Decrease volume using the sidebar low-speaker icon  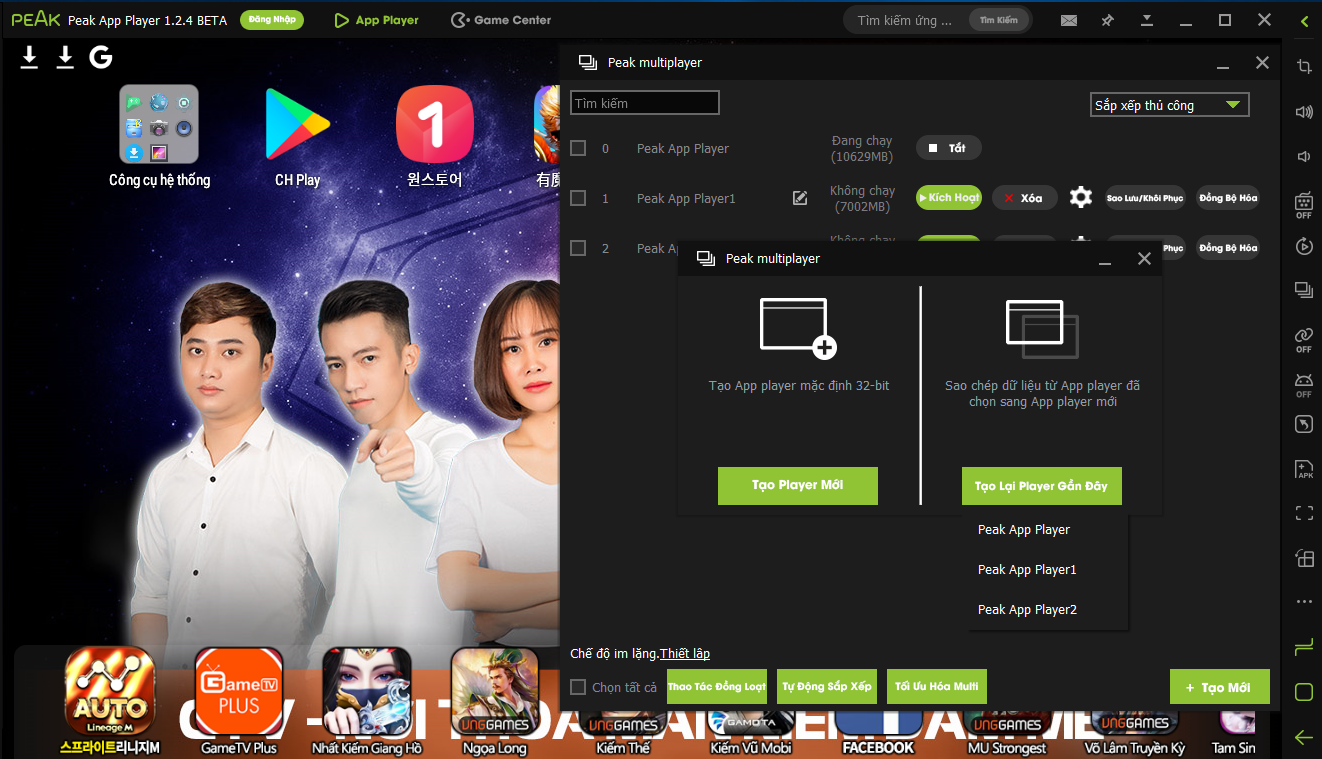[x=1303, y=156]
